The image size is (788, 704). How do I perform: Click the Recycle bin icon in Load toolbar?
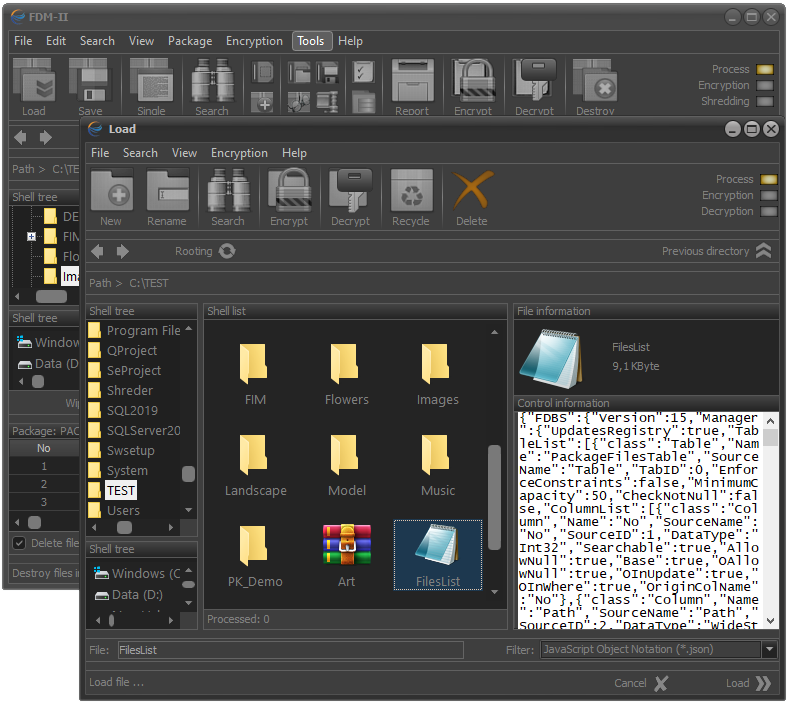click(412, 191)
